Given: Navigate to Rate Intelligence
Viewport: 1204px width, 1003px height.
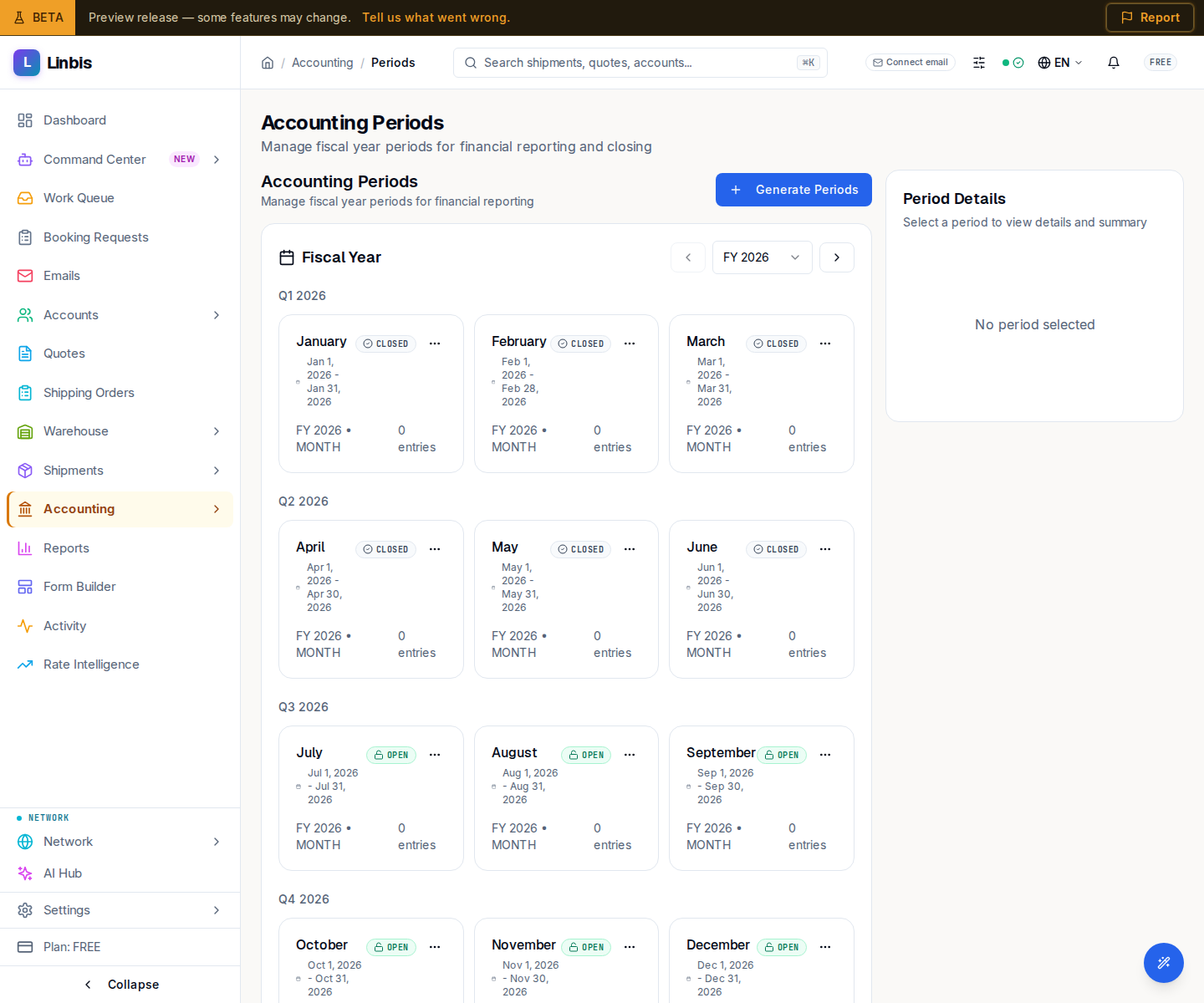Looking at the screenshot, I should [120, 664].
